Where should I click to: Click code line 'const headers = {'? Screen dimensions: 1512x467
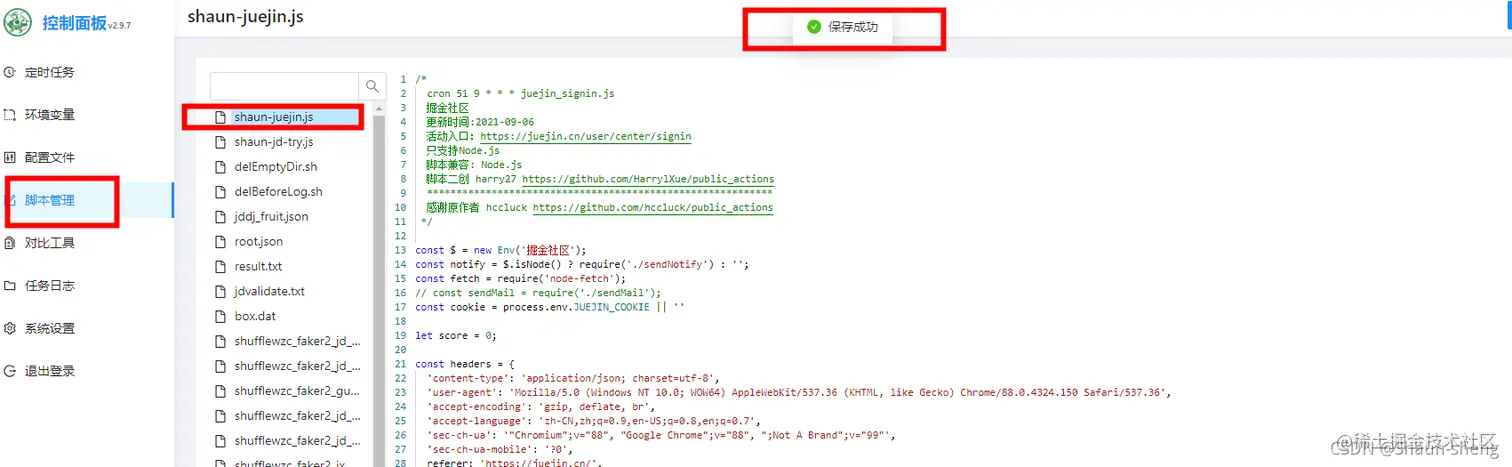click(464, 364)
